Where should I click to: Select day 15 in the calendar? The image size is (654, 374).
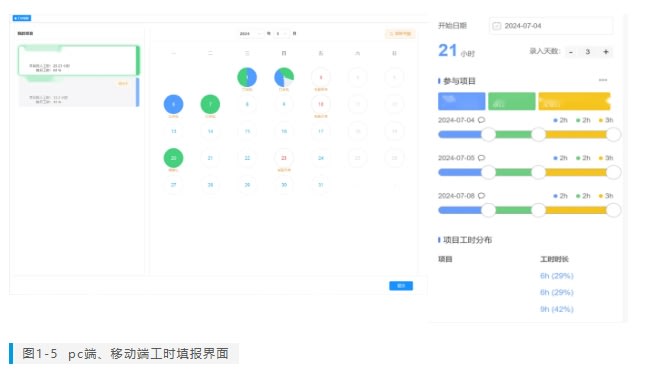coord(247,131)
